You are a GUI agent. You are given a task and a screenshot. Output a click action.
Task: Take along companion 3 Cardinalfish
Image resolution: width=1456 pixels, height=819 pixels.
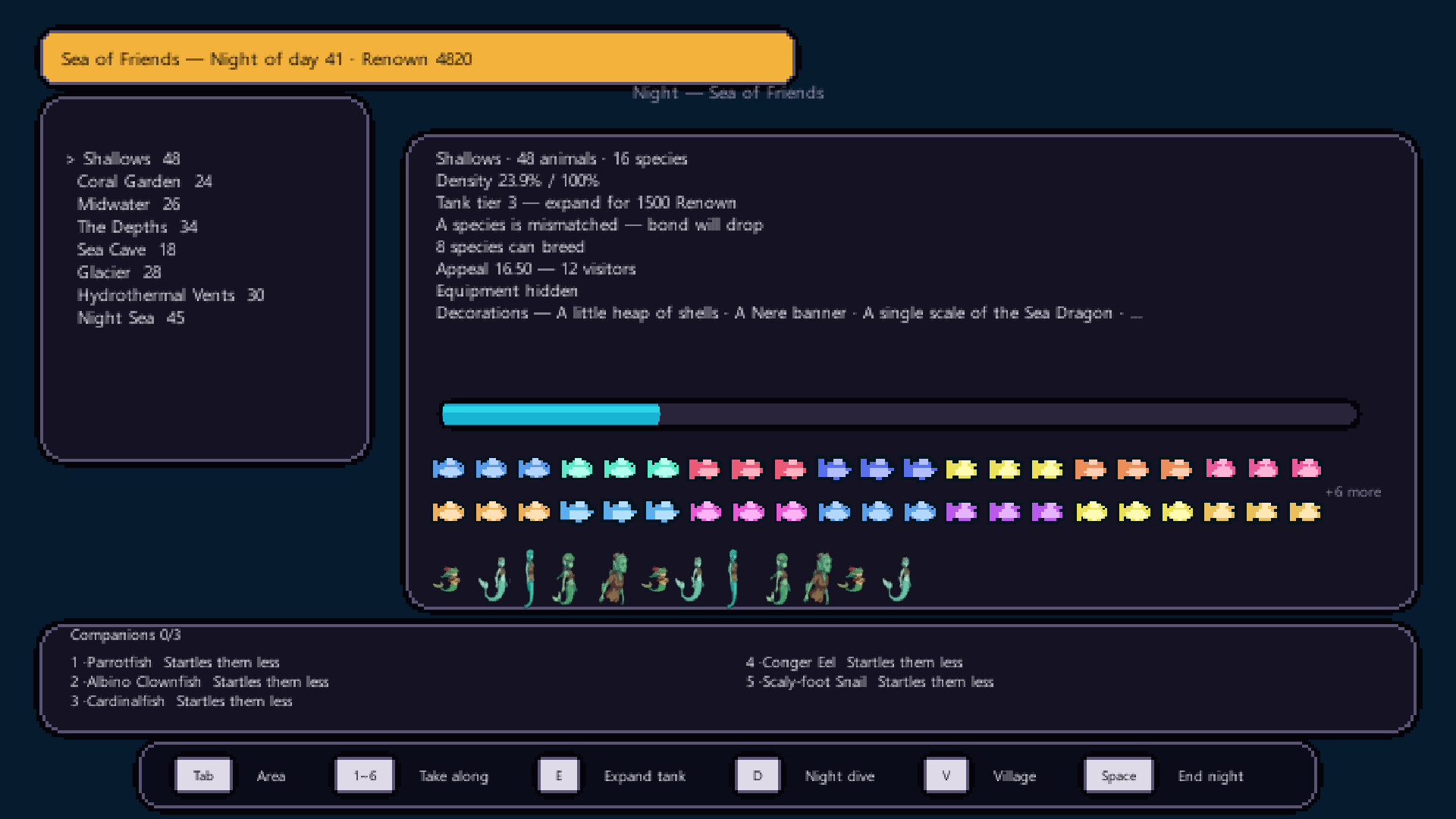pyautogui.click(x=181, y=701)
